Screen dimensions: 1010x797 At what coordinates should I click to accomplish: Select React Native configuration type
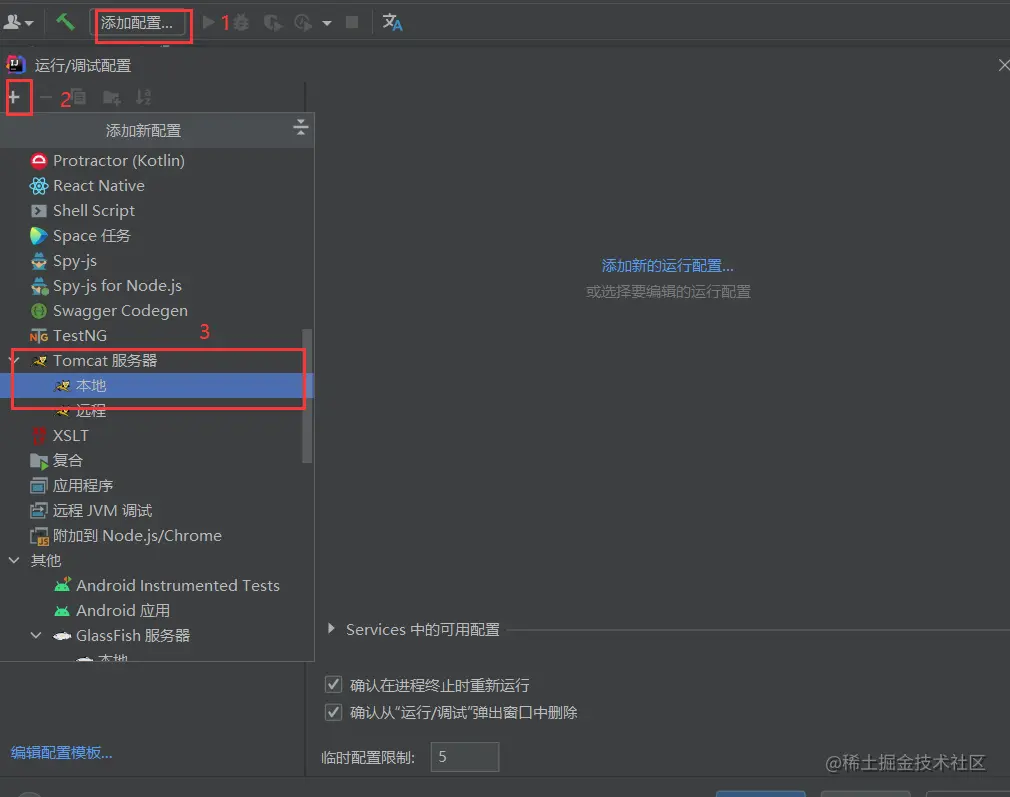(x=157, y=186)
